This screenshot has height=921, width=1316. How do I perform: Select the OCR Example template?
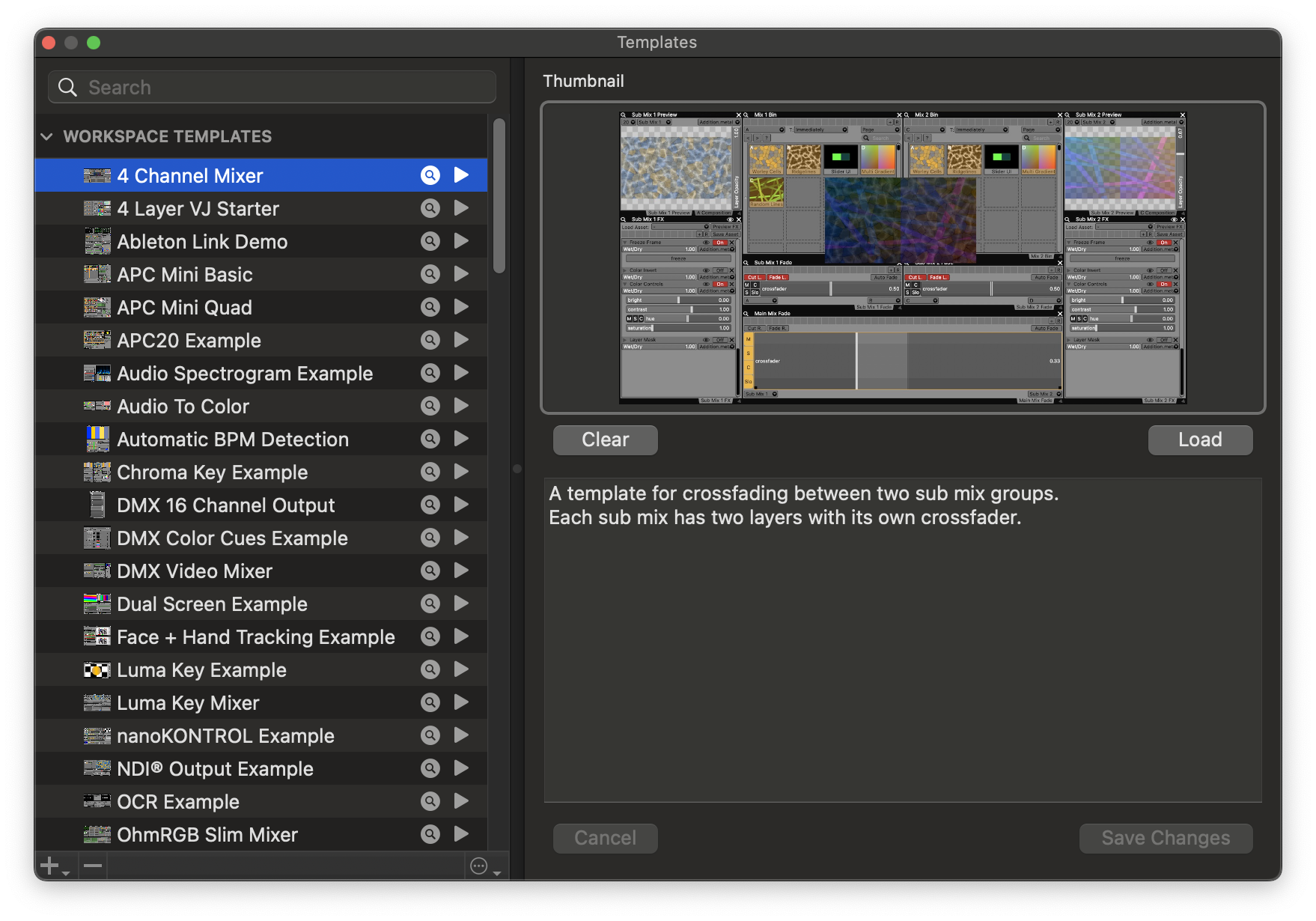pyautogui.click(x=261, y=801)
